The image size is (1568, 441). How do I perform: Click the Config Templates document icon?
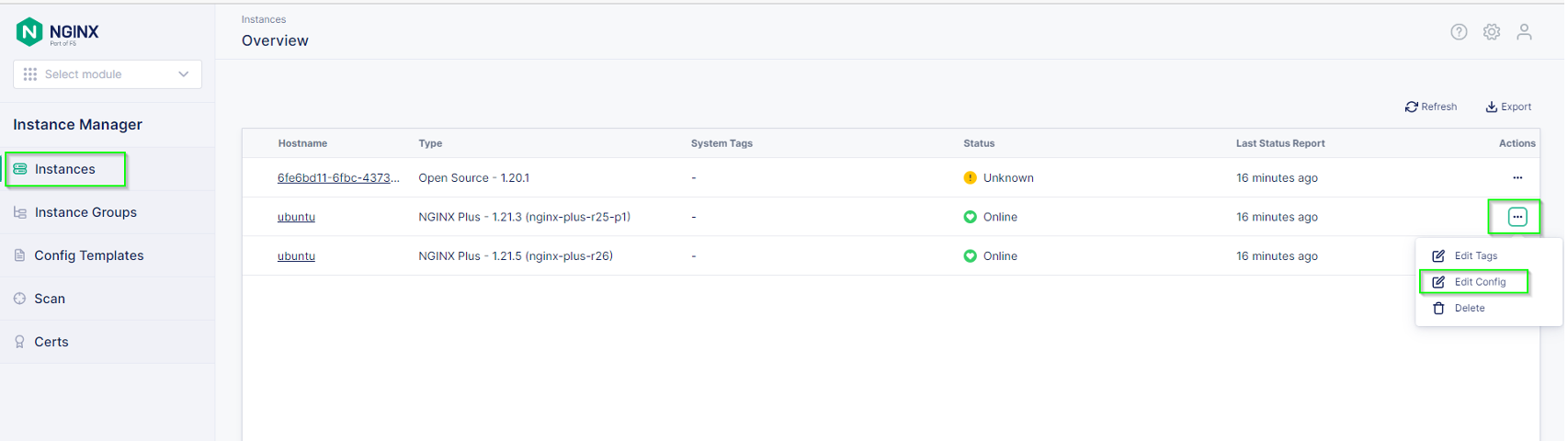pyautogui.click(x=20, y=255)
